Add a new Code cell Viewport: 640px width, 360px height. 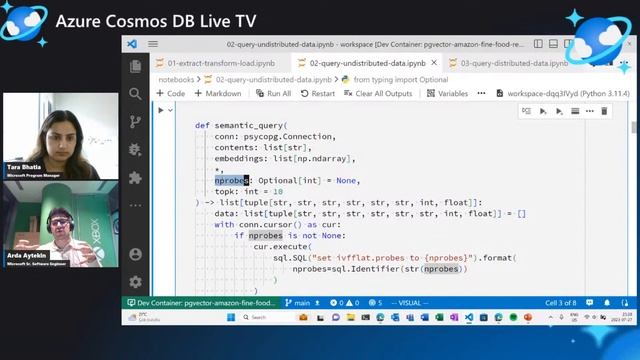pos(171,93)
